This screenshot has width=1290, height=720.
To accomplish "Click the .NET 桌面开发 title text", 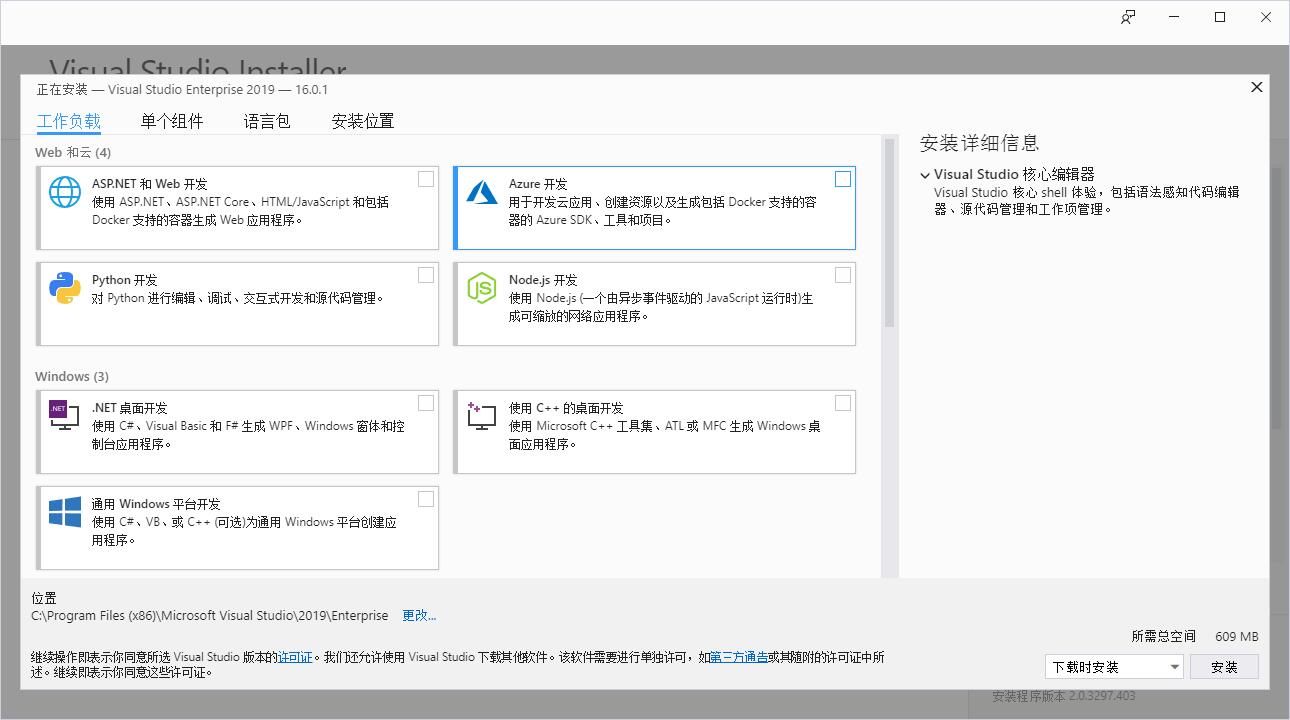I will [130, 408].
